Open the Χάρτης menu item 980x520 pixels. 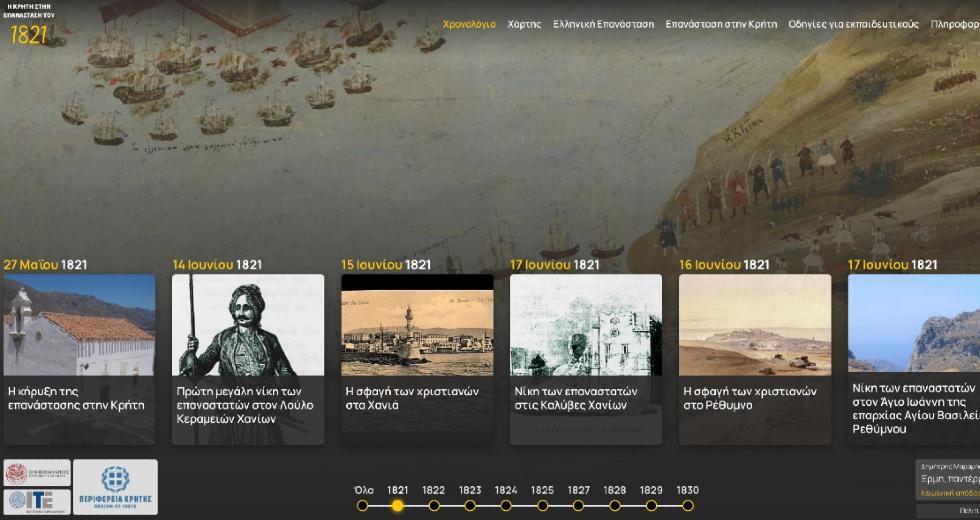point(524,24)
